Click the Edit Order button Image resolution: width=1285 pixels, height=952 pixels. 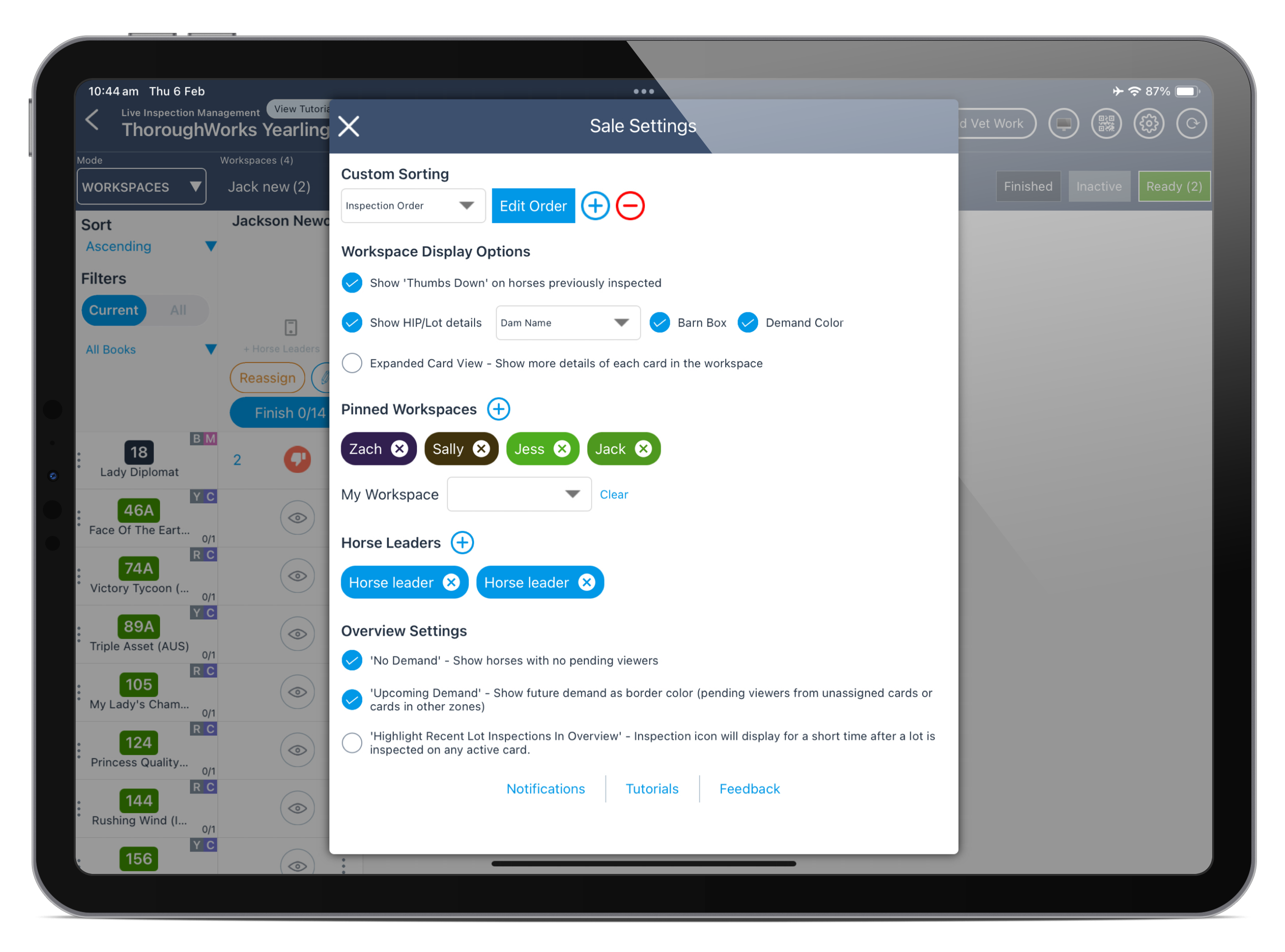click(534, 205)
